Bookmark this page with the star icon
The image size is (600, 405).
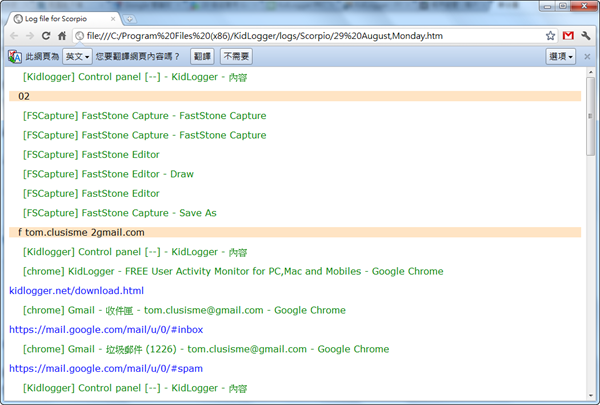coord(550,35)
